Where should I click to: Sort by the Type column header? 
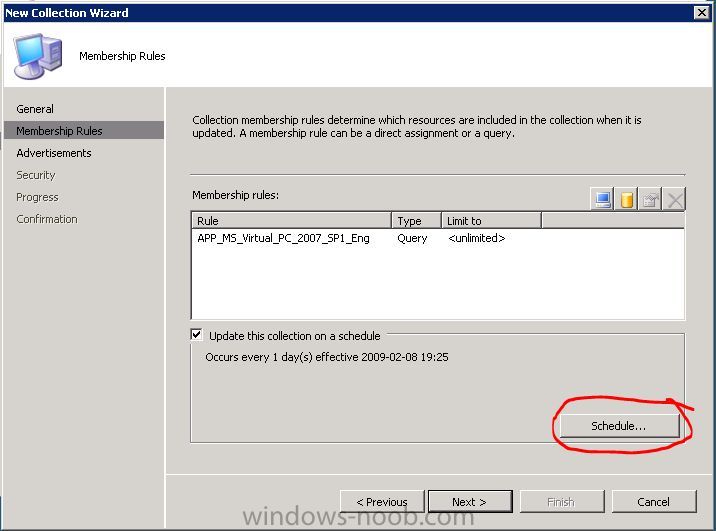coord(416,221)
